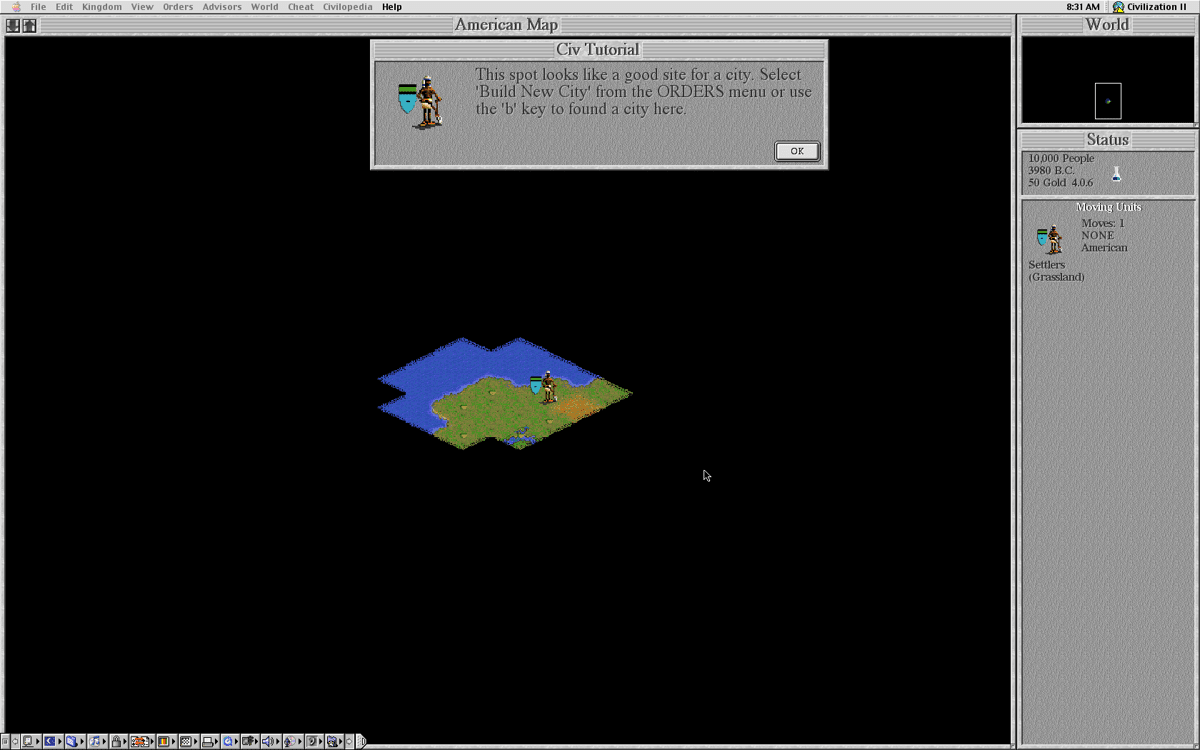Select the Settlers unit on the map
This screenshot has width=1200, height=750.
click(544, 387)
